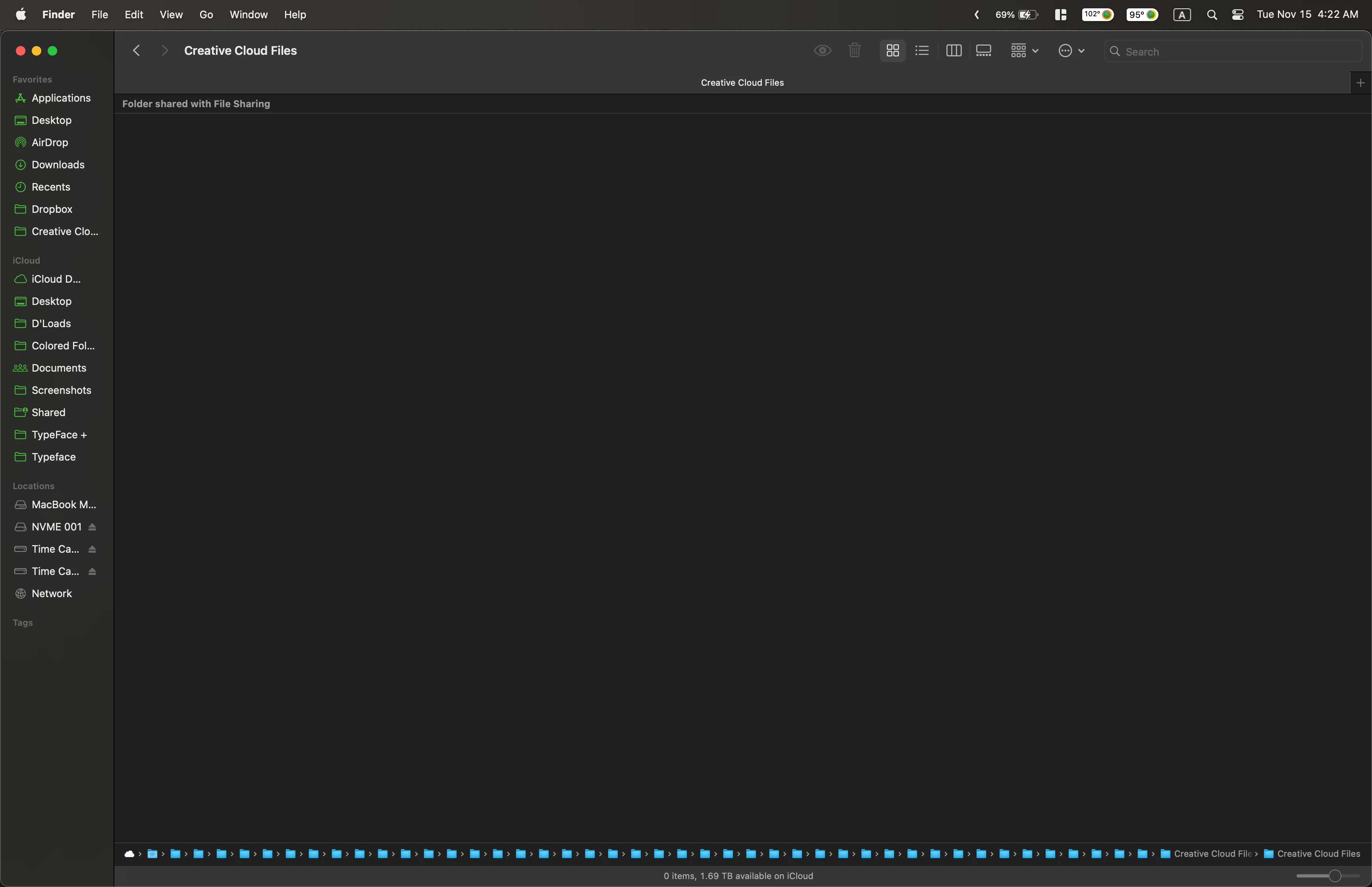Switch to gallery view
Screen dimensions: 1372x887
click(983, 51)
